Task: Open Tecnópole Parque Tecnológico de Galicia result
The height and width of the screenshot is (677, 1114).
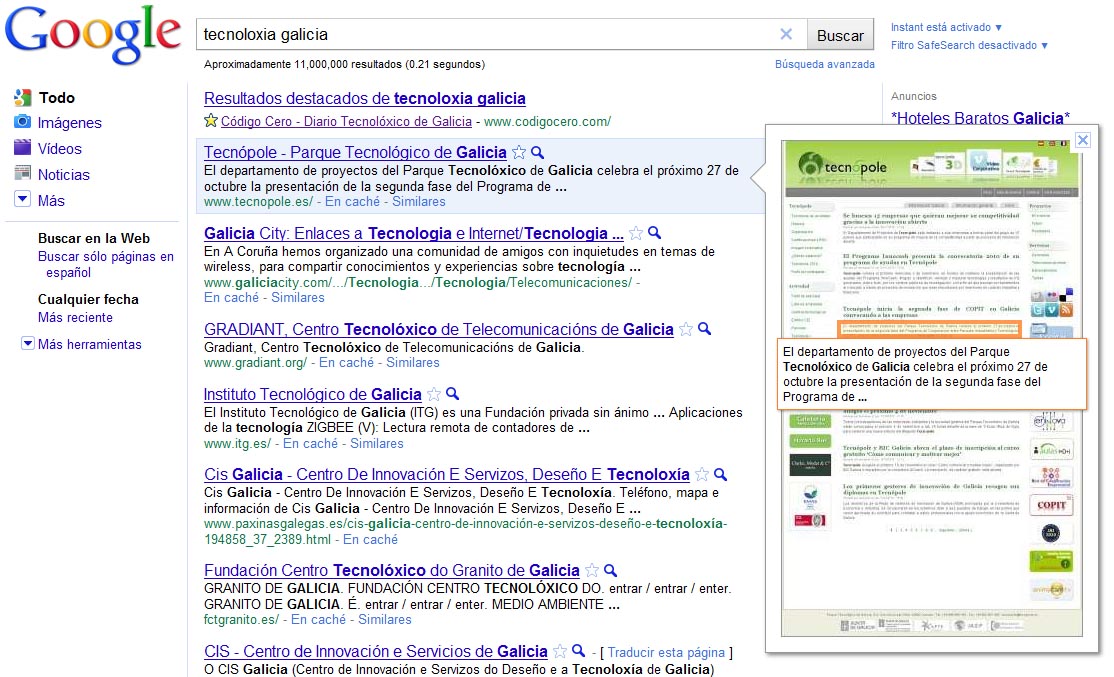Action: coord(355,152)
